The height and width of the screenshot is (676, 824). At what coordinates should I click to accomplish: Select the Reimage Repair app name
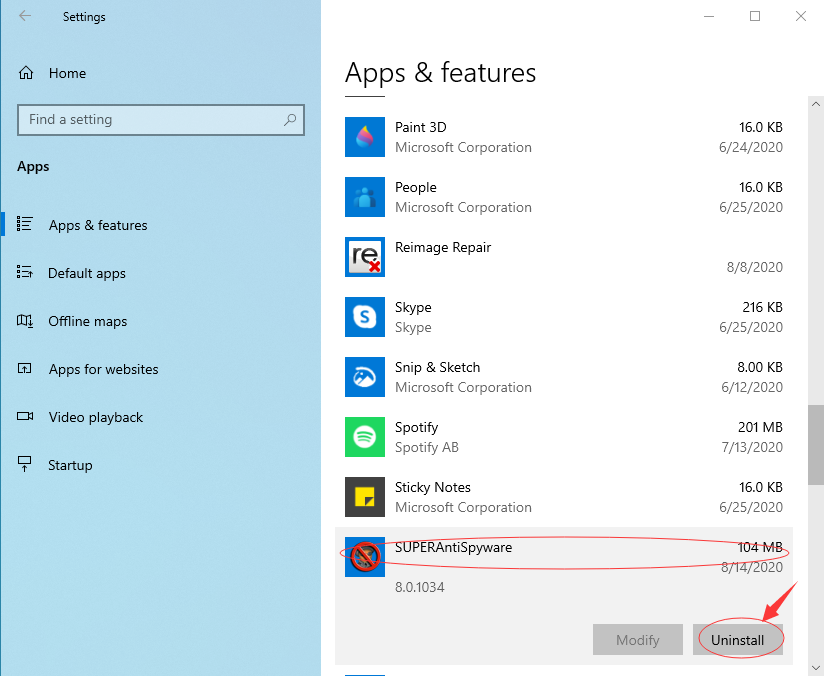(443, 247)
